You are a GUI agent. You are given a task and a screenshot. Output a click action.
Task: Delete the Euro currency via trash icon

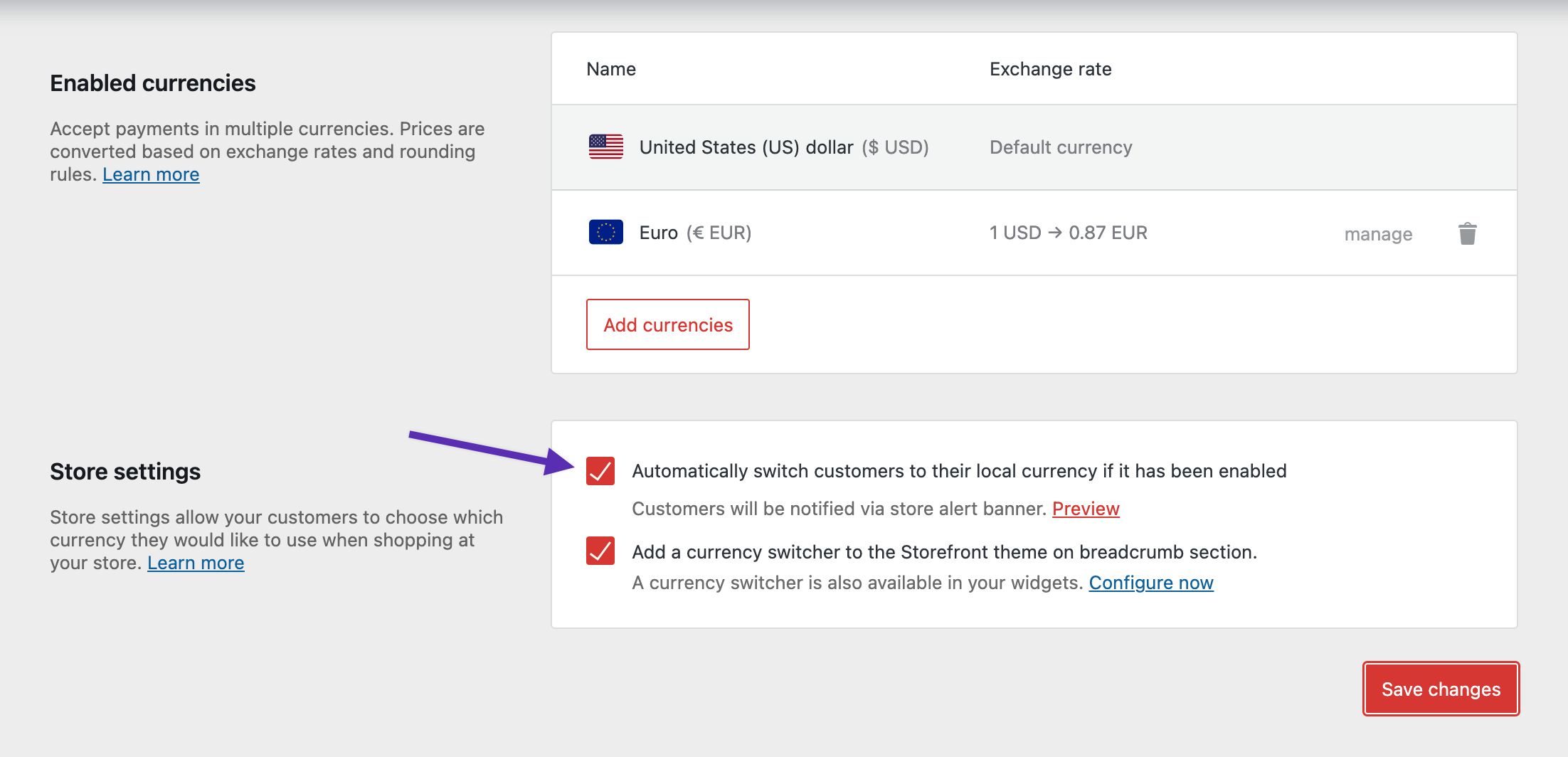point(1468,233)
